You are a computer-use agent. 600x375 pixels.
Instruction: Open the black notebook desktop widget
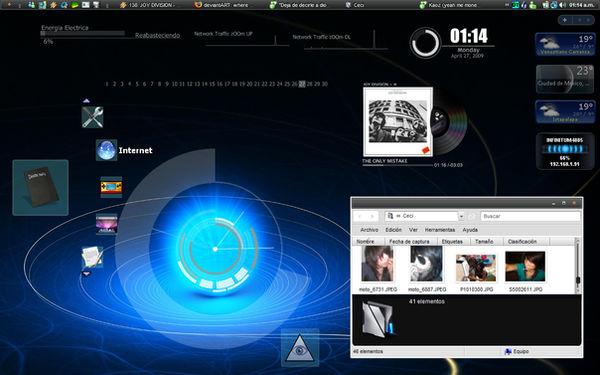41,188
